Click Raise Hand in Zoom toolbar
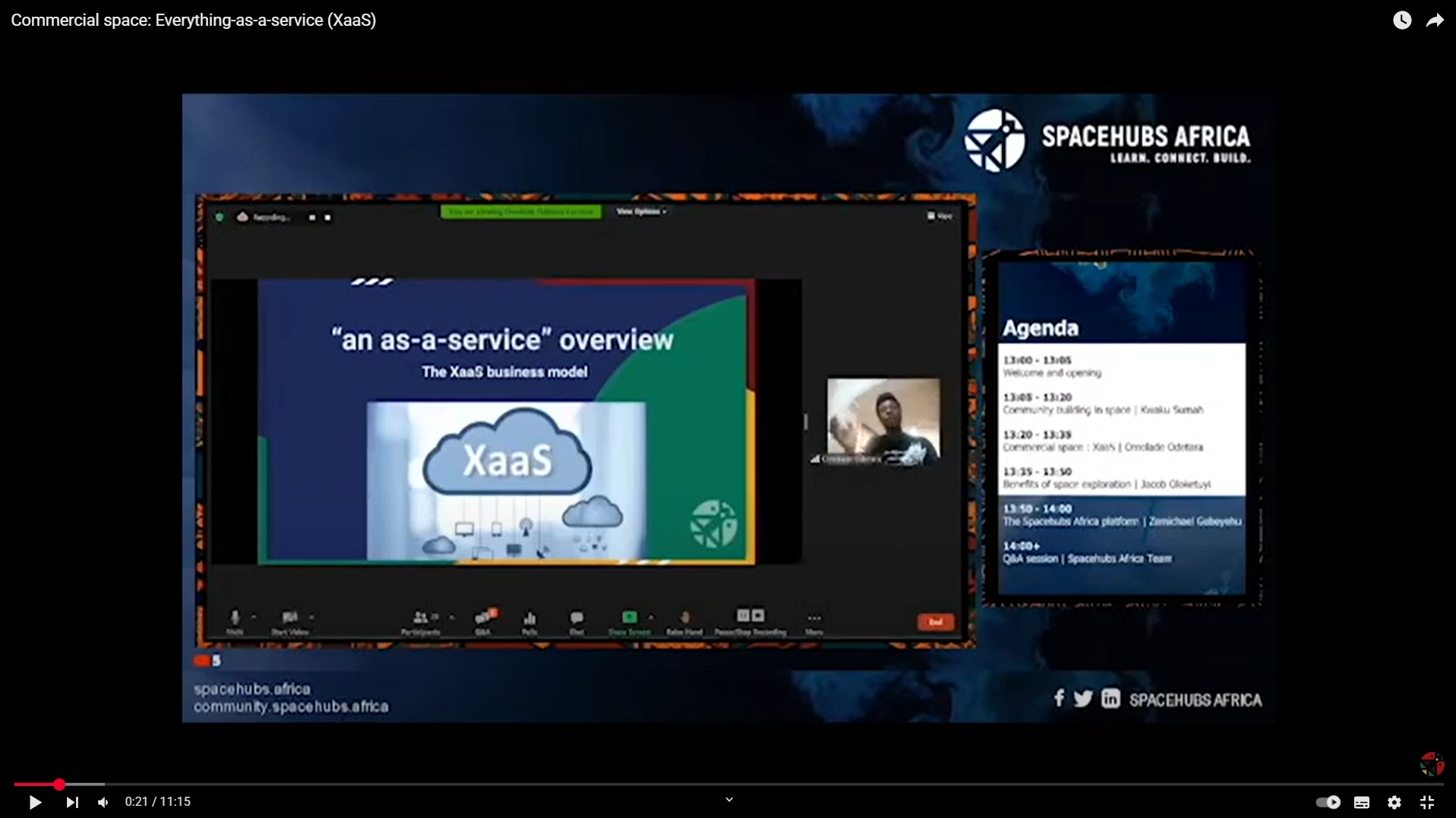1456x818 pixels. pos(684,622)
